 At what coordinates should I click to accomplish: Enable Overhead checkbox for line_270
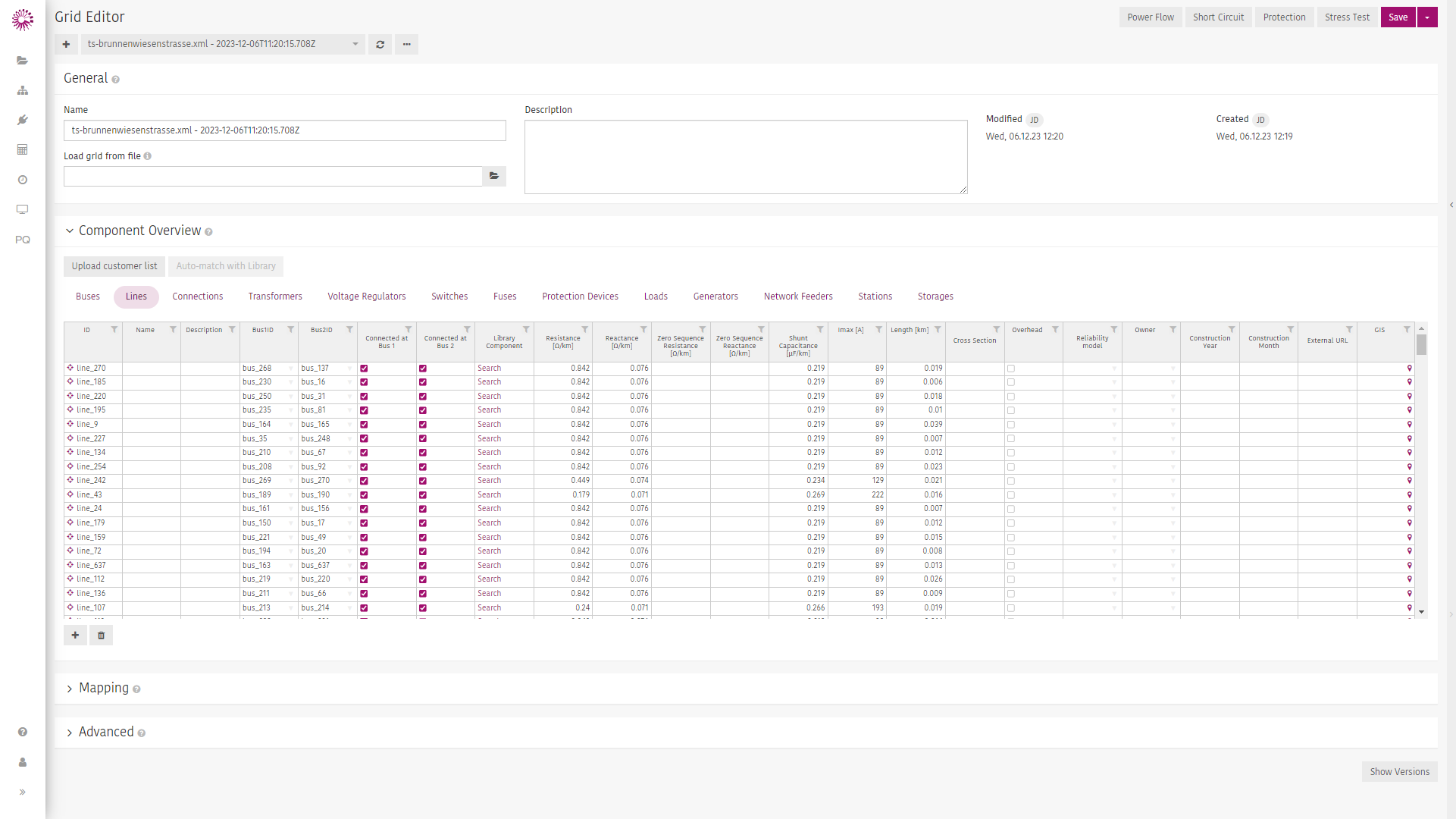(x=1011, y=369)
